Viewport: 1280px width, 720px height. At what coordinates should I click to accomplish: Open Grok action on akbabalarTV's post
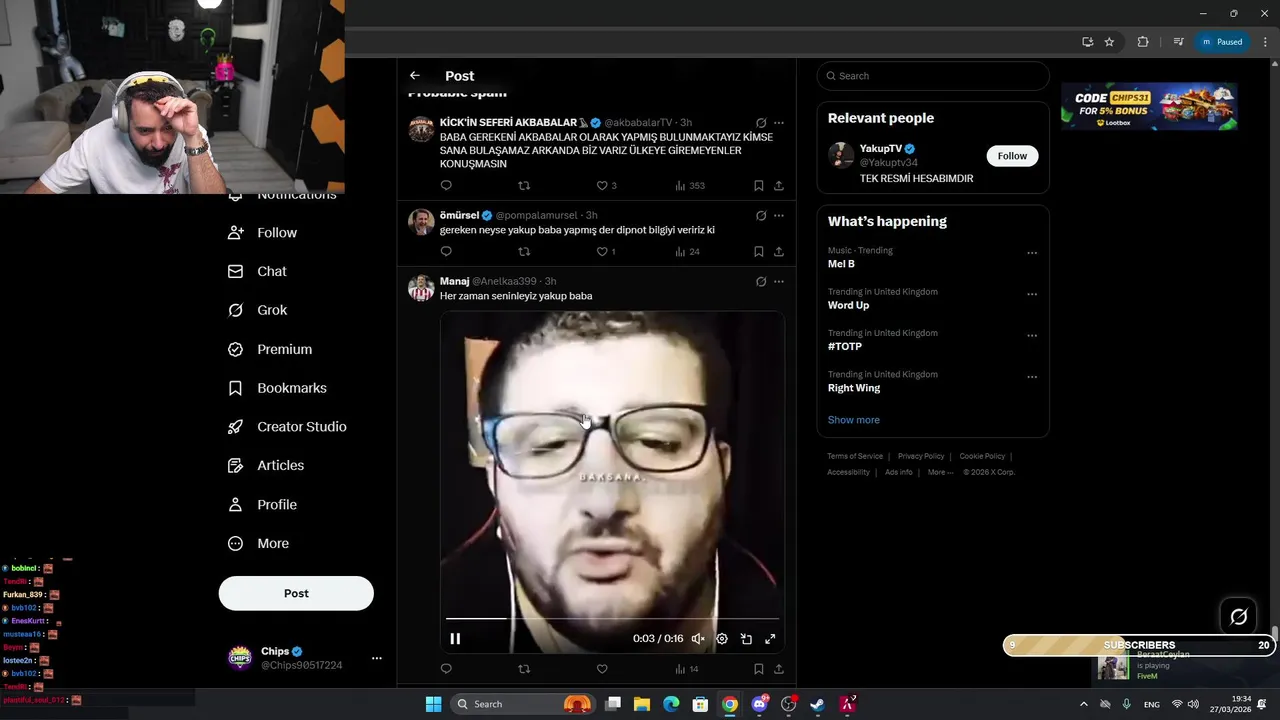(x=761, y=123)
